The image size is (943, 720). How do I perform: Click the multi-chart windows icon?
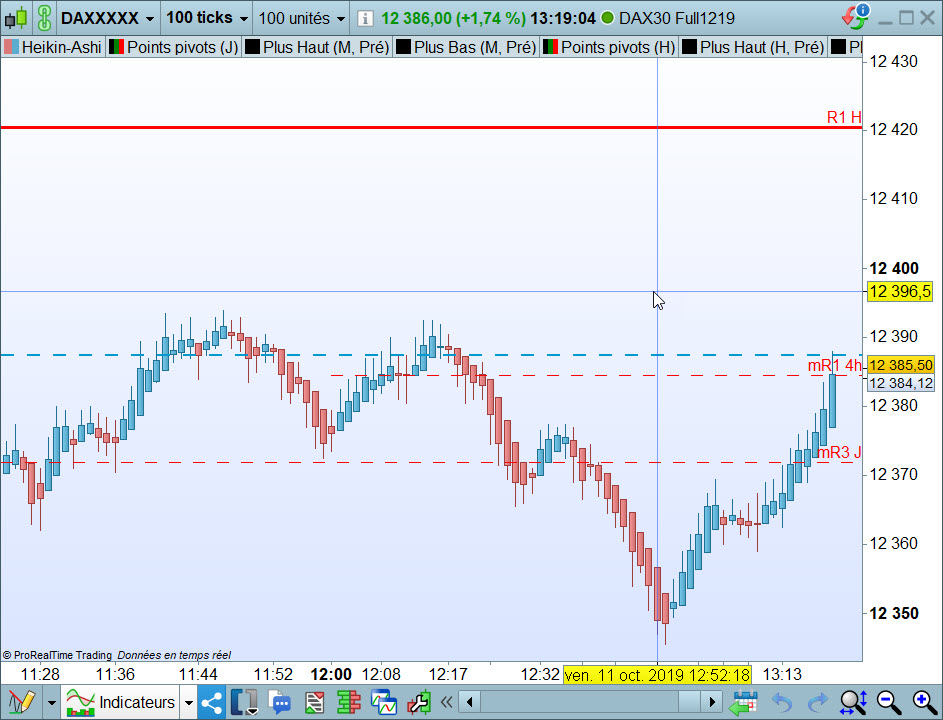(384, 702)
